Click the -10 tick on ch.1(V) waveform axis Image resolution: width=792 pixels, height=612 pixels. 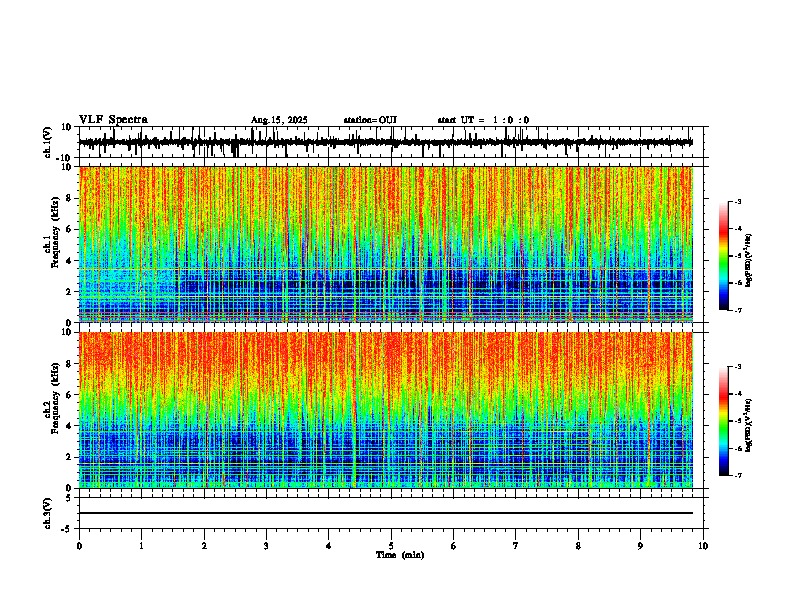coord(65,158)
